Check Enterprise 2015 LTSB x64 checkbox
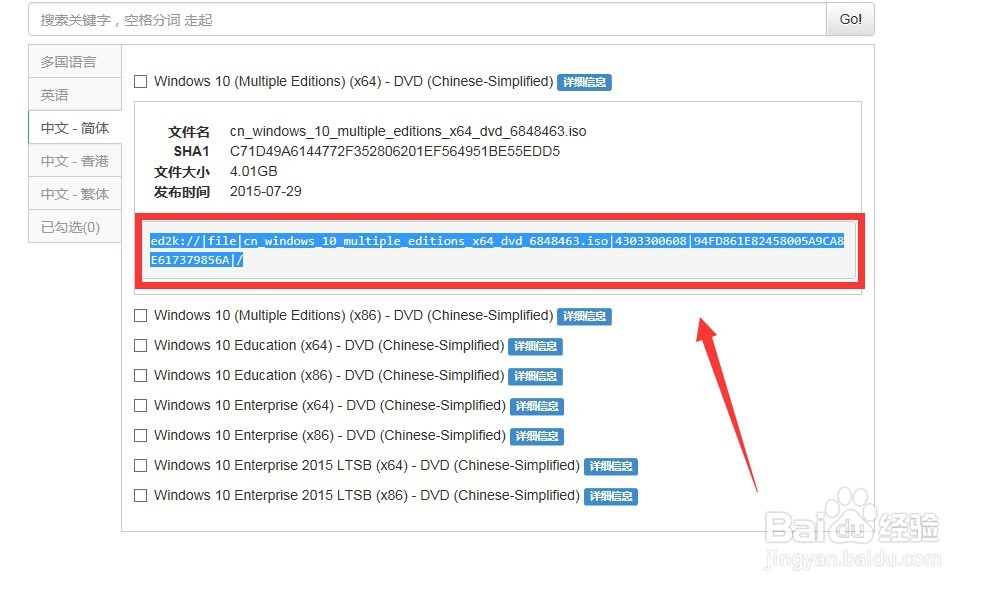This screenshot has width=997, height=593. click(x=141, y=465)
